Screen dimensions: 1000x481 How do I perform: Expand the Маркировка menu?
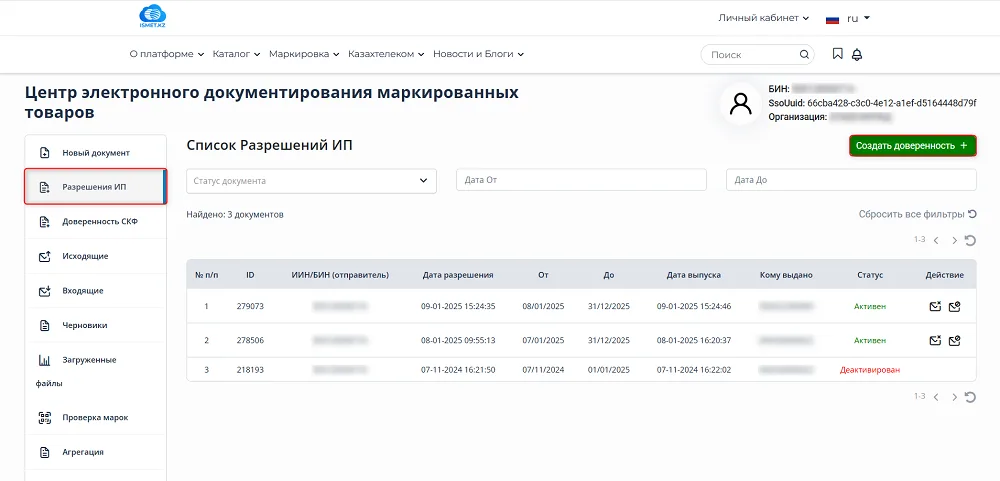tap(304, 54)
